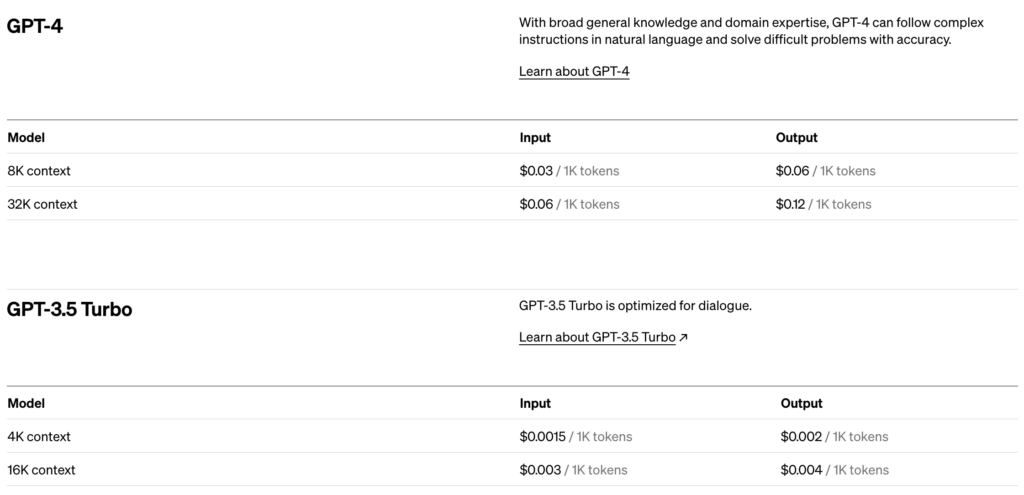The height and width of the screenshot is (495, 1024).
Task: Open the Learn about GPT-3.5 Turbo link
Action: pos(597,337)
